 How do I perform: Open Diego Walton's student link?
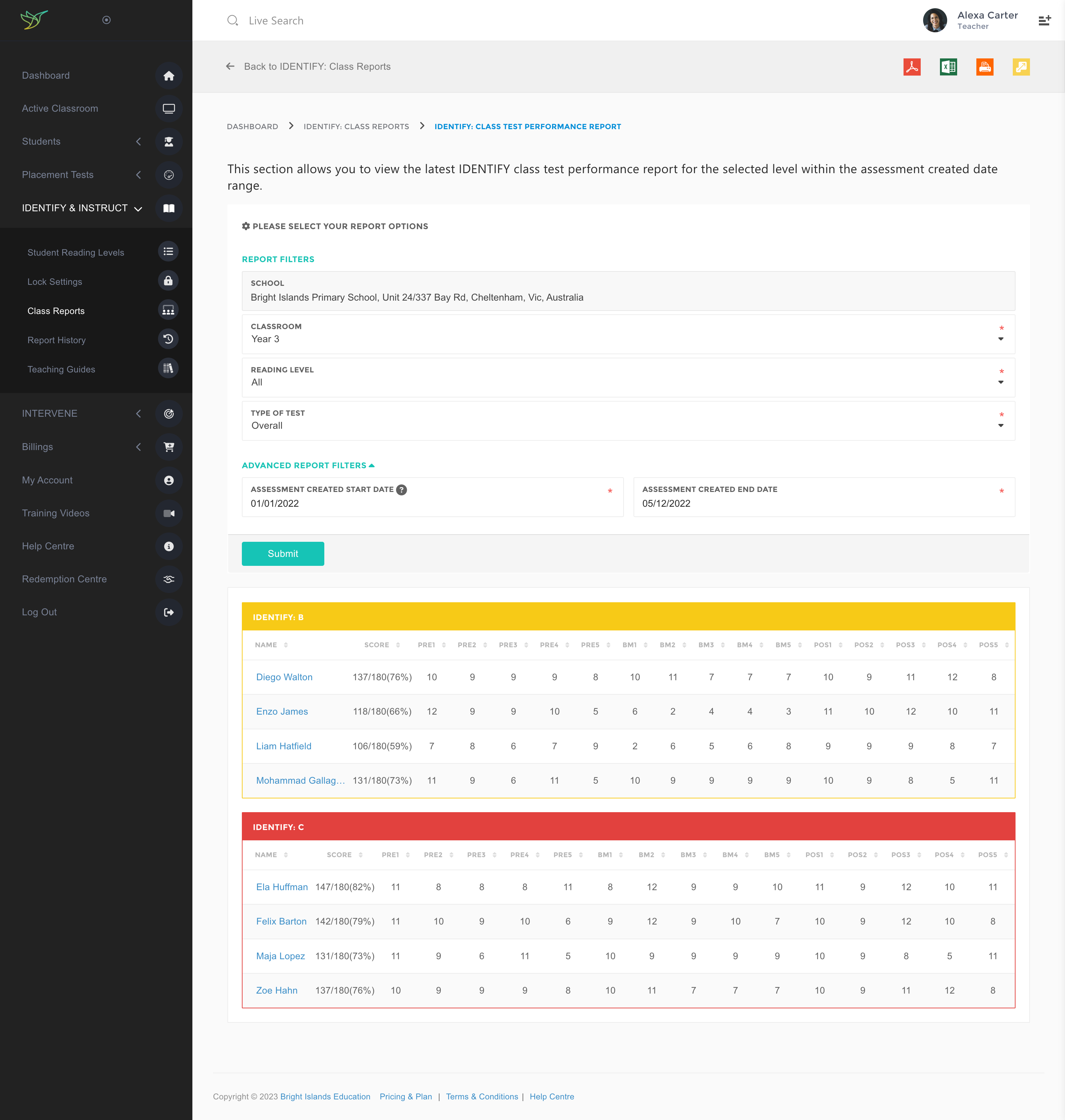click(284, 677)
